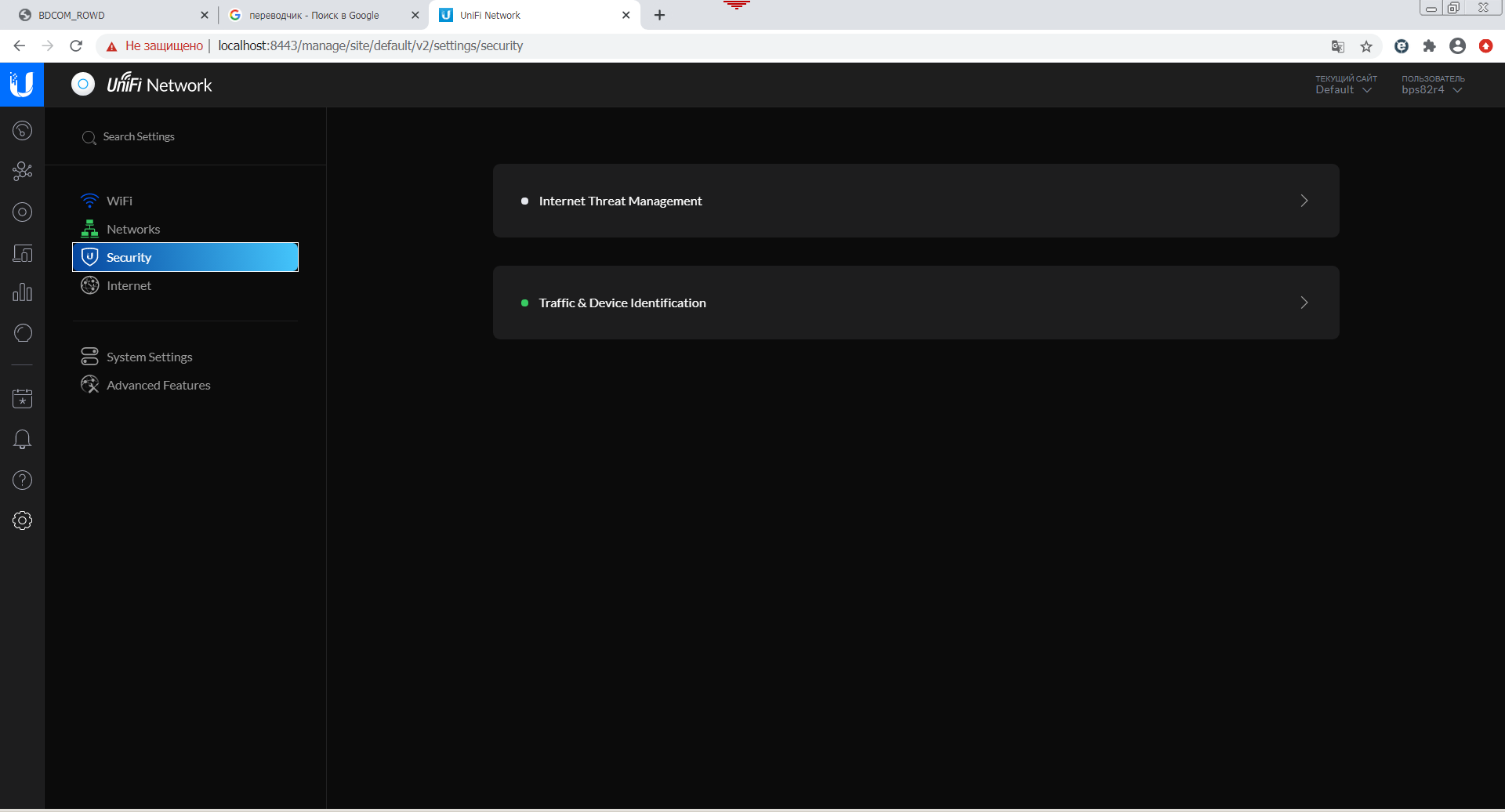Screen dimensions: 1505x812
Task: Click the Ubiquiti logo icon in the sidebar
Action: click(x=22, y=85)
